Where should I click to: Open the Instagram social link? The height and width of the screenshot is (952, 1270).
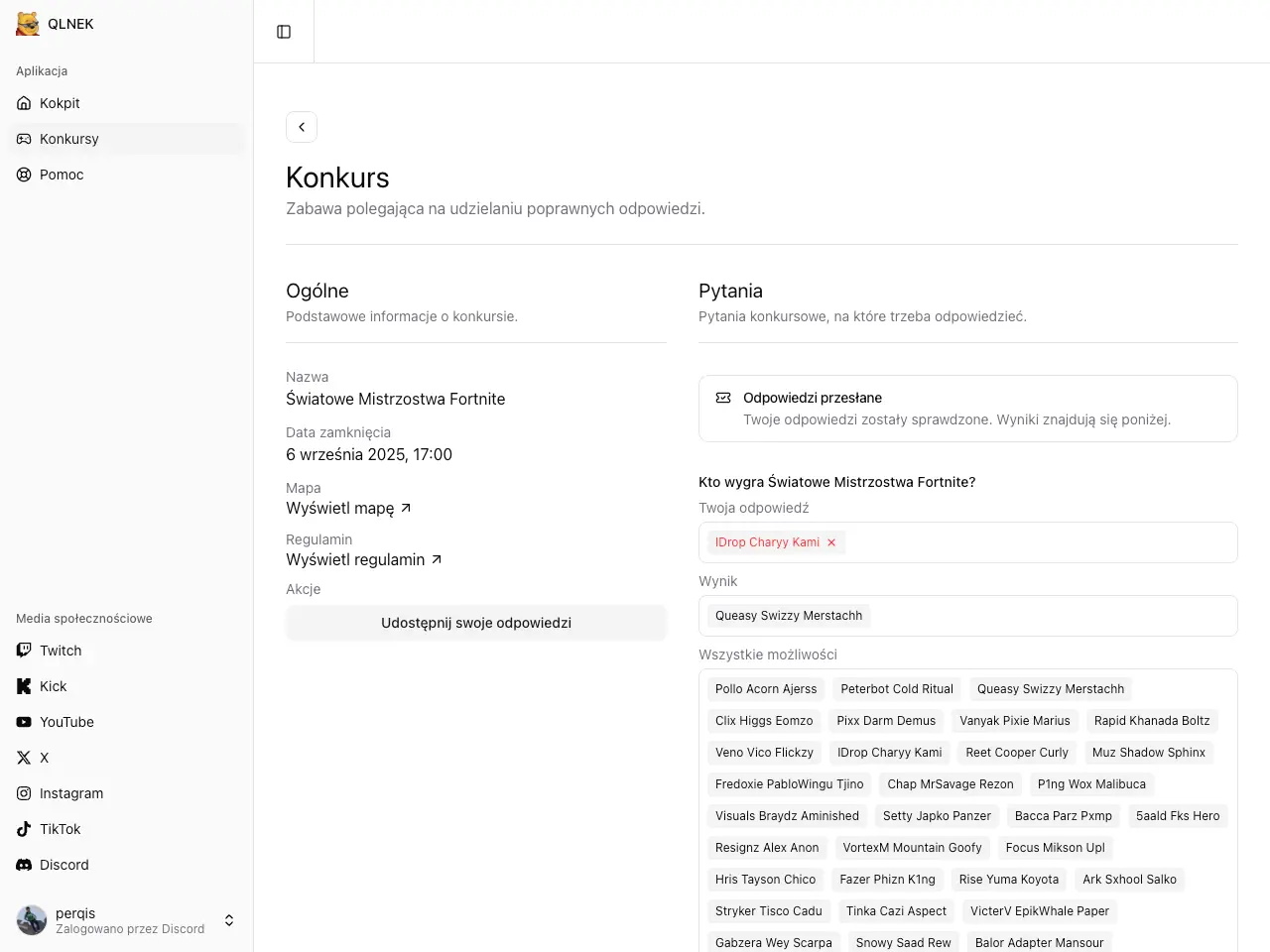(x=70, y=793)
